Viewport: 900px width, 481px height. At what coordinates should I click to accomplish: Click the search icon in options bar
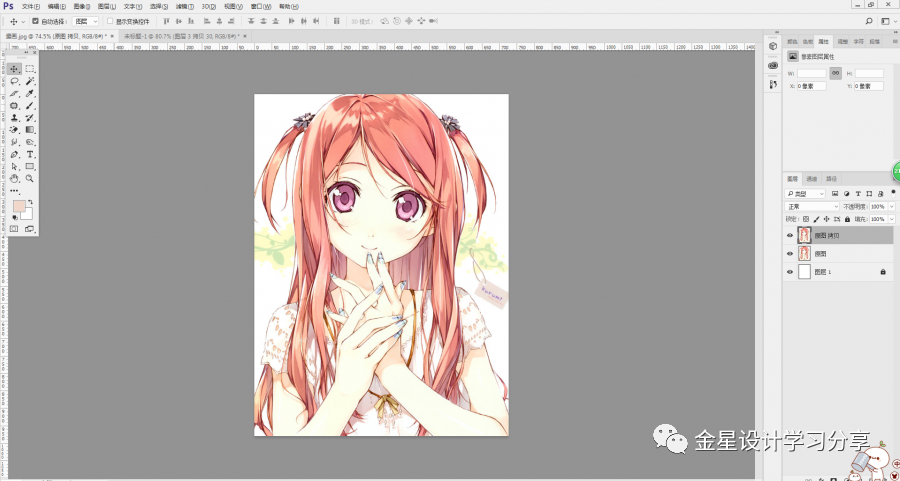[869, 21]
